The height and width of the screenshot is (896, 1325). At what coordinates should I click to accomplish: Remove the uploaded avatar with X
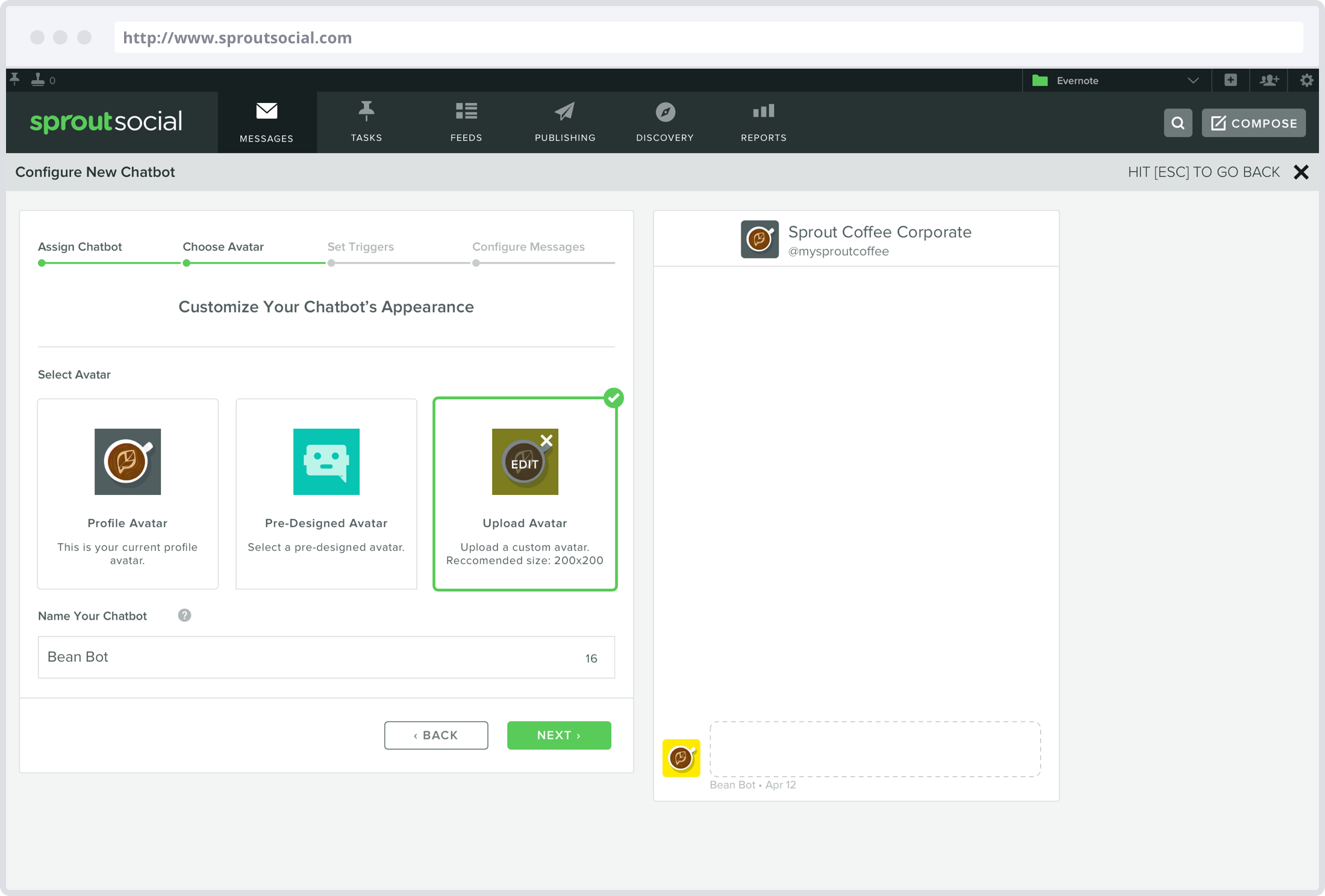pos(546,441)
